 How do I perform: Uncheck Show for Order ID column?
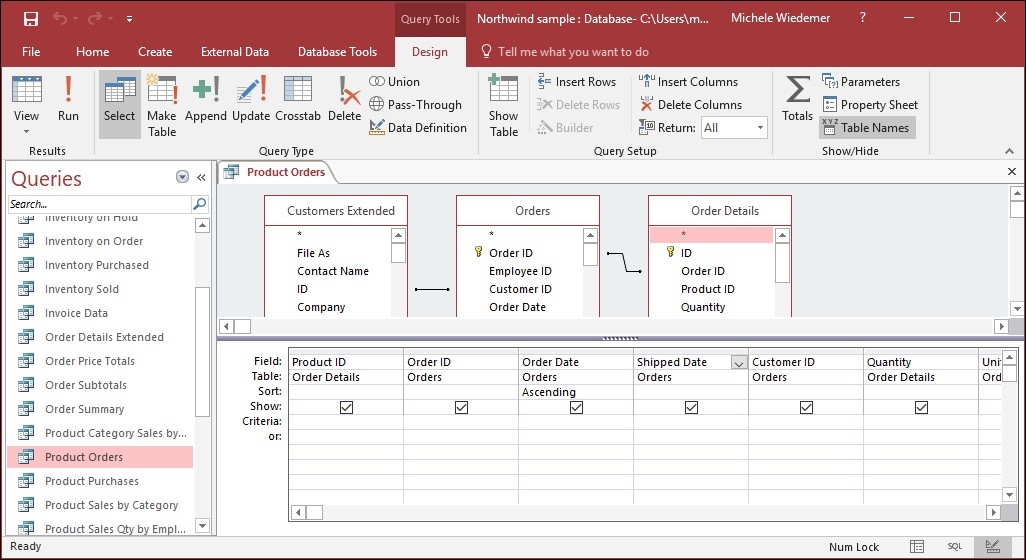[x=461, y=408]
